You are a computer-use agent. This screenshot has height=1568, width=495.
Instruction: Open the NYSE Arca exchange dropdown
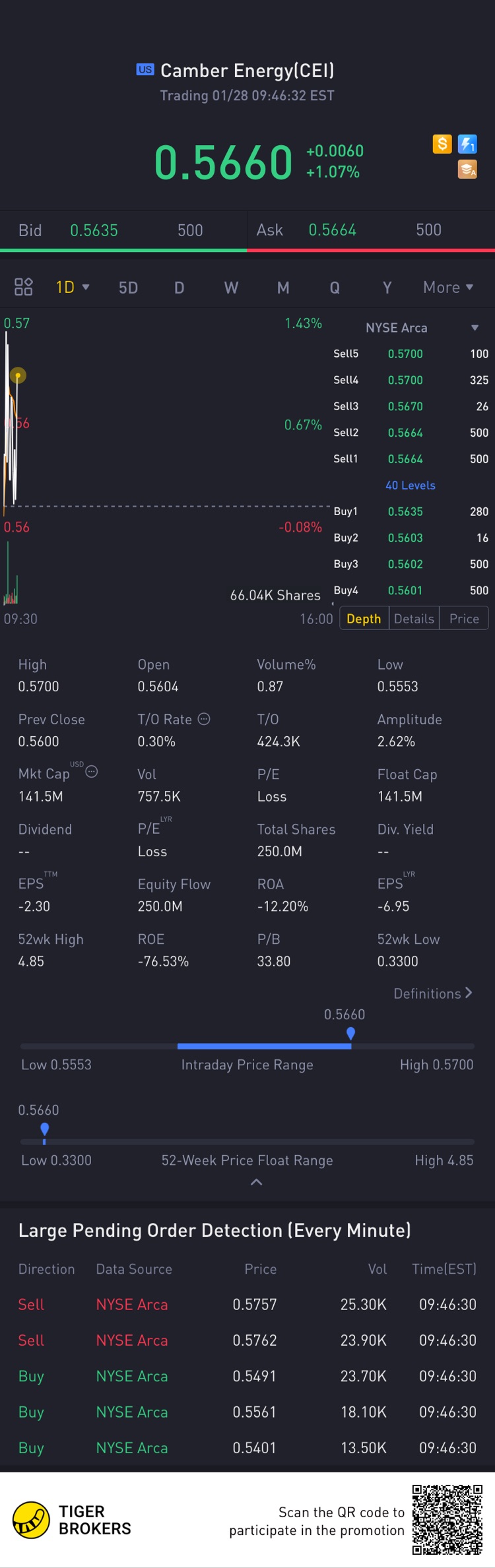pyautogui.click(x=474, y=328)
